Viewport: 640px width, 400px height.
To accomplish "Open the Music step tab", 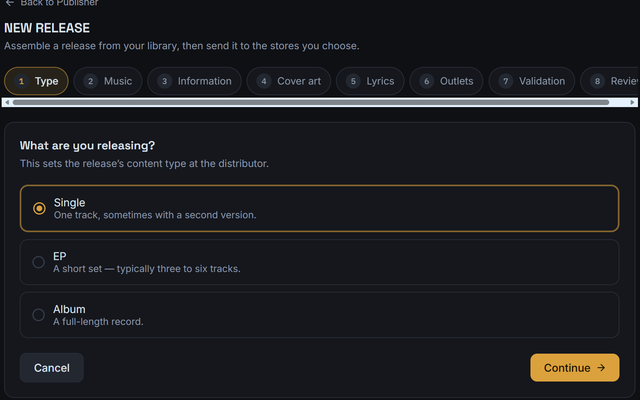I will (x=108, y=81).
